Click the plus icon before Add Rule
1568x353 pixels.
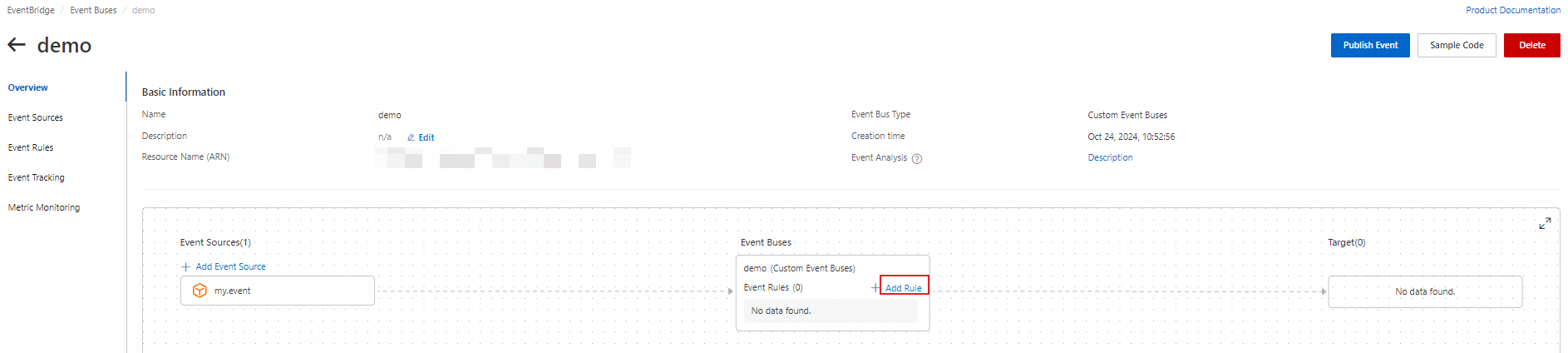tap(875, 287)
